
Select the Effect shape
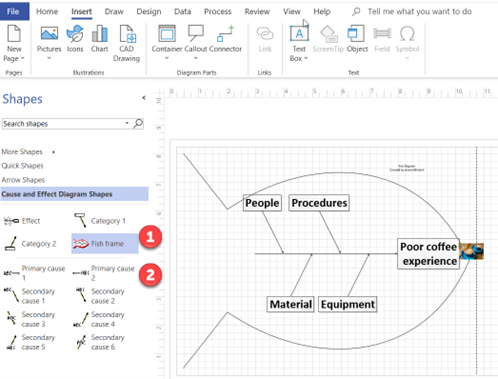click(x=22, y=221)
